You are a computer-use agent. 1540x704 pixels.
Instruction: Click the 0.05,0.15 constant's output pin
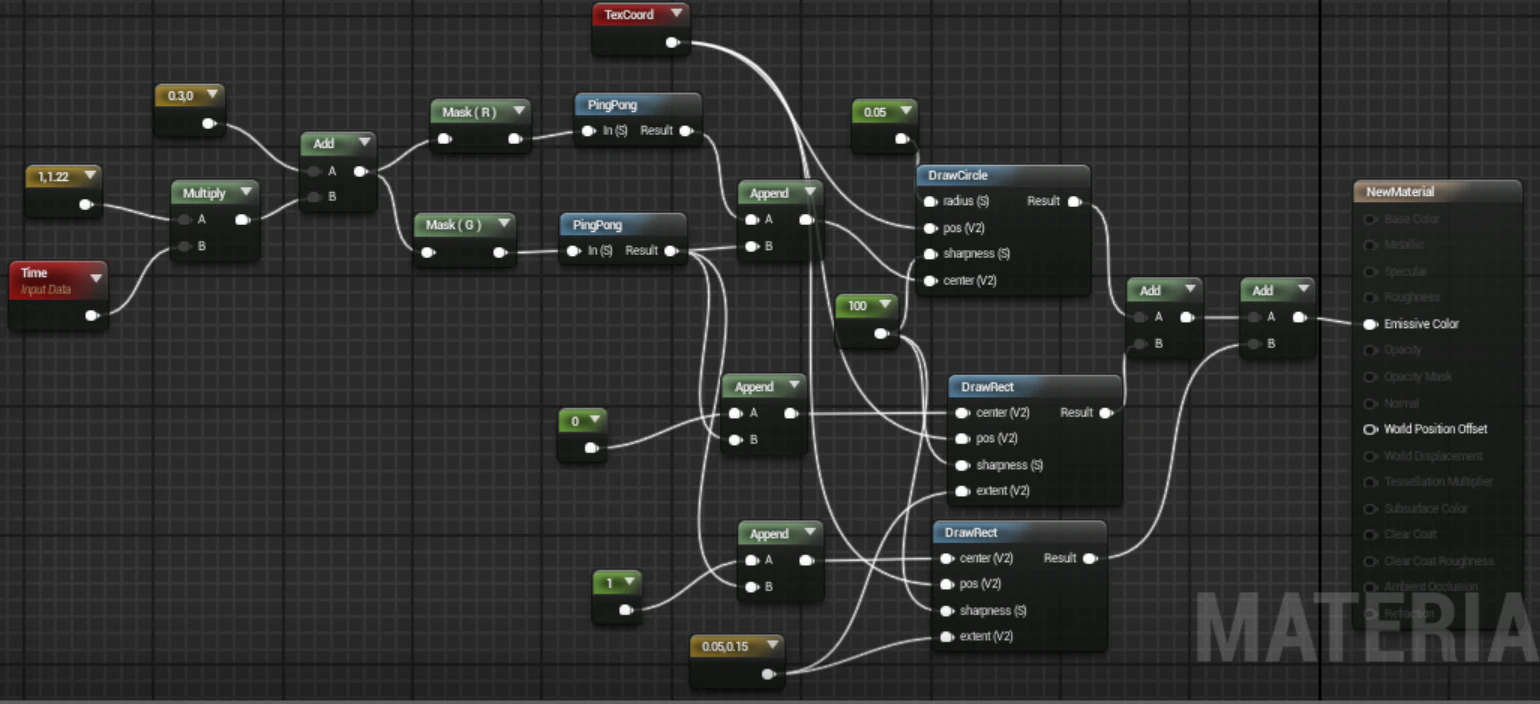click(x=768, y=674)
